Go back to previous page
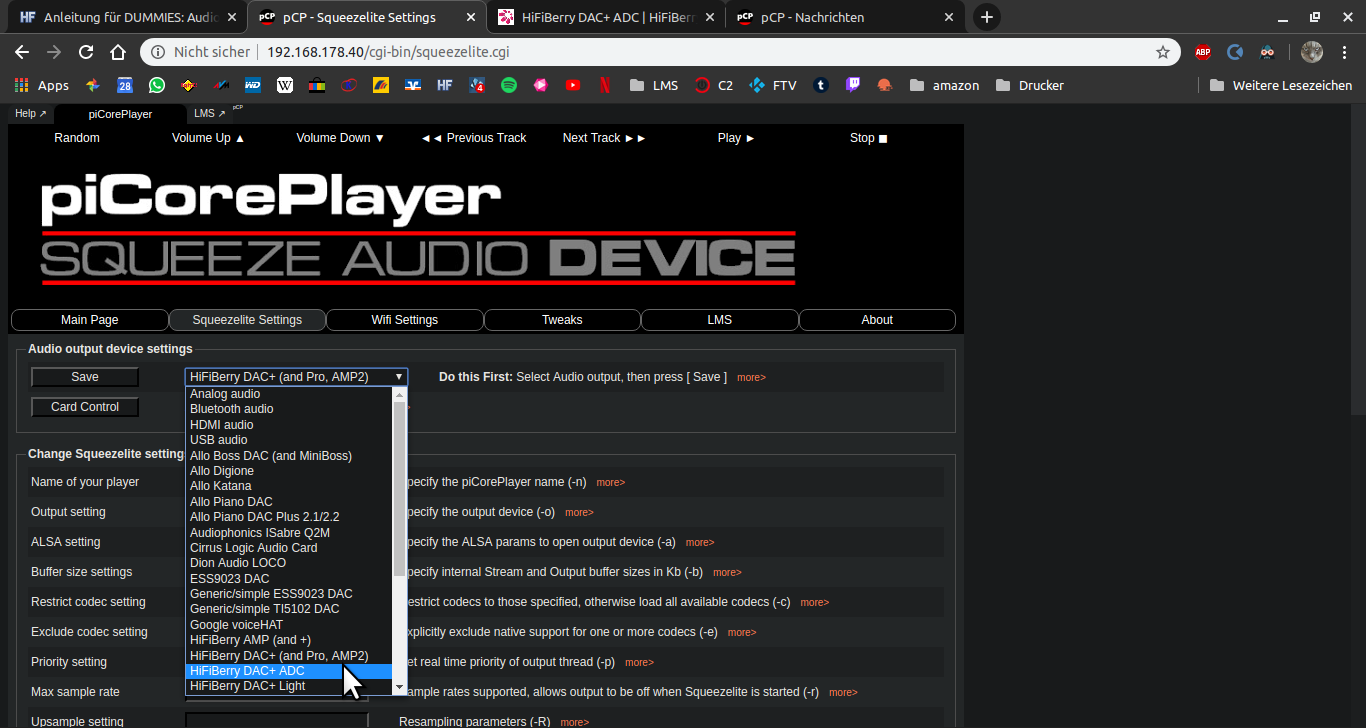 point(22,52)
